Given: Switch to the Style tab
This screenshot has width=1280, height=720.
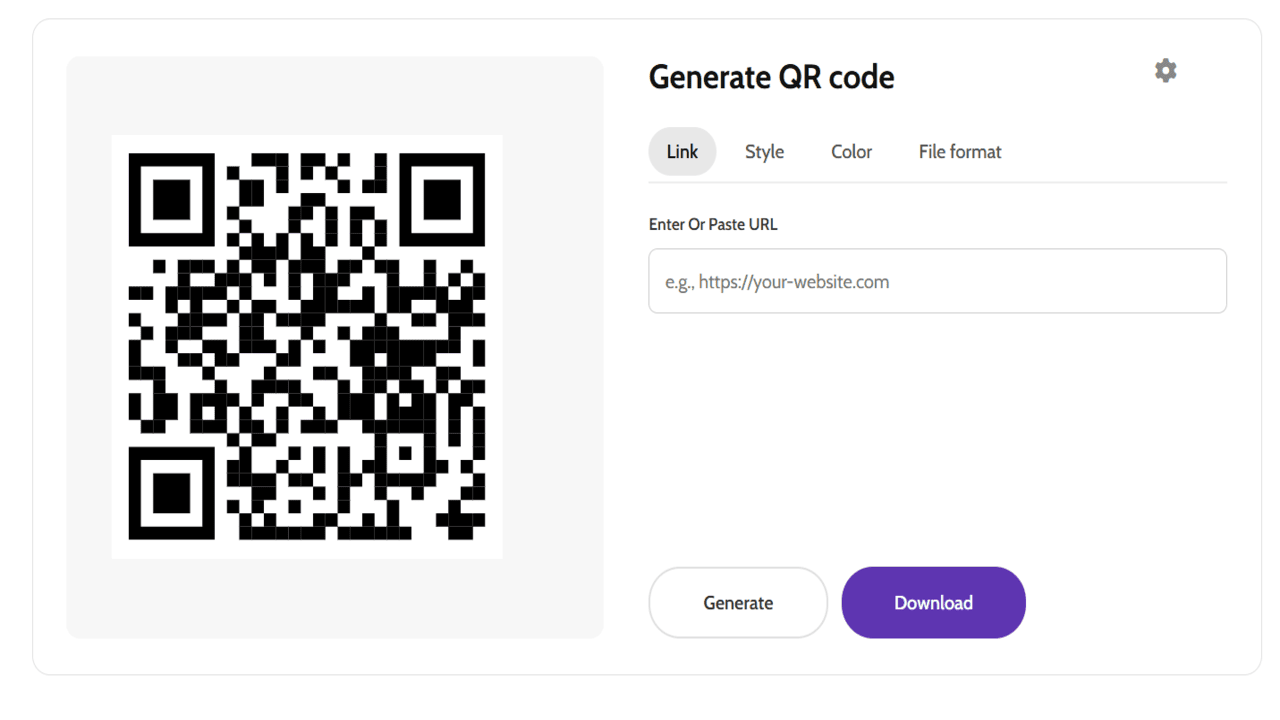Looking at the screenshot, I should pyautogui.click(x=764, y=152).
